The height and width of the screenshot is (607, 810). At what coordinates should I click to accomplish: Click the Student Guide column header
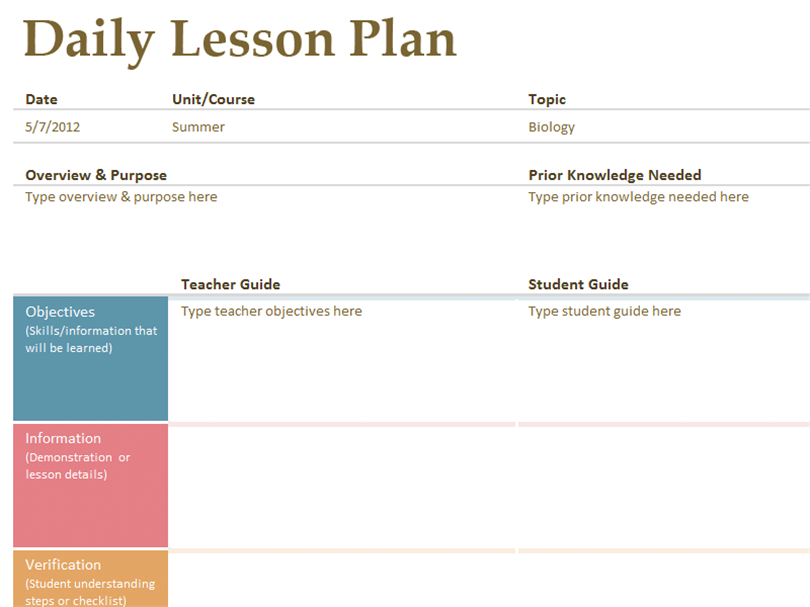coord(578,284)
